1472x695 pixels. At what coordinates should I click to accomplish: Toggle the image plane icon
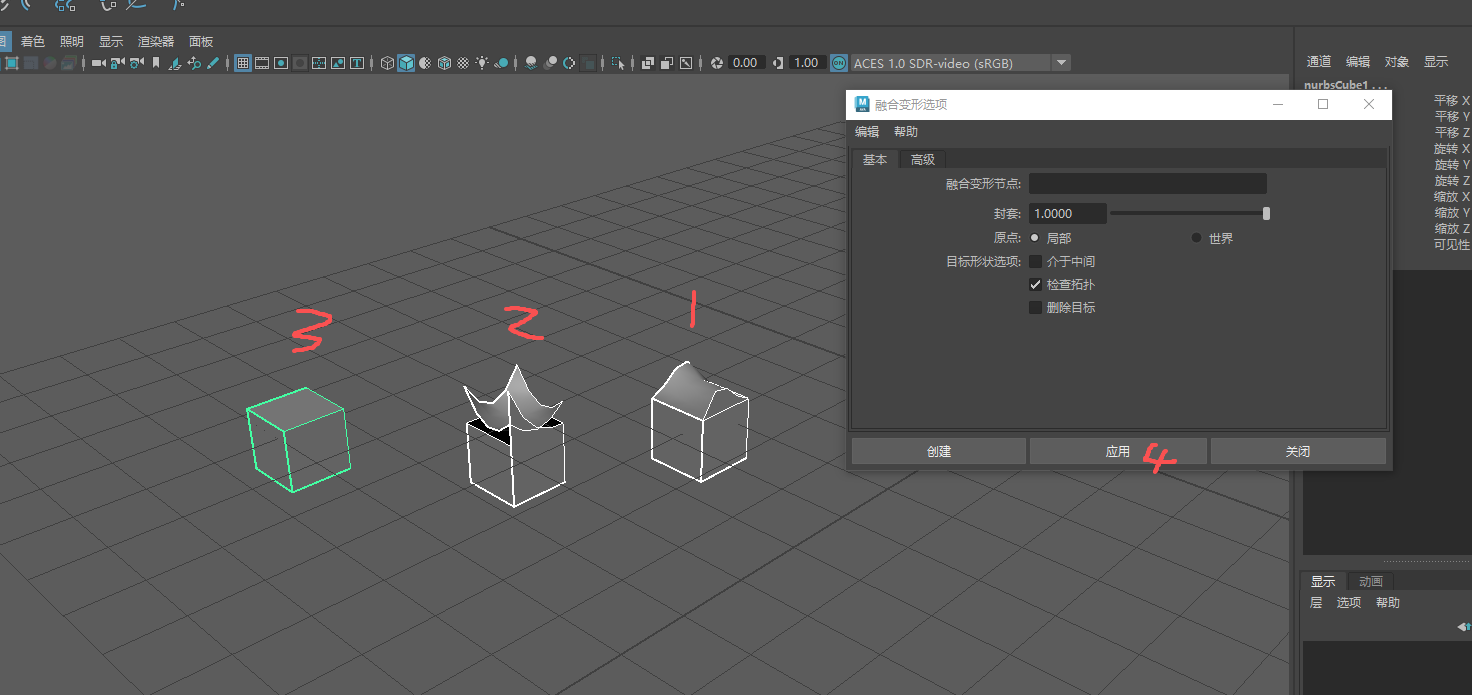click(x=174, y=63)
